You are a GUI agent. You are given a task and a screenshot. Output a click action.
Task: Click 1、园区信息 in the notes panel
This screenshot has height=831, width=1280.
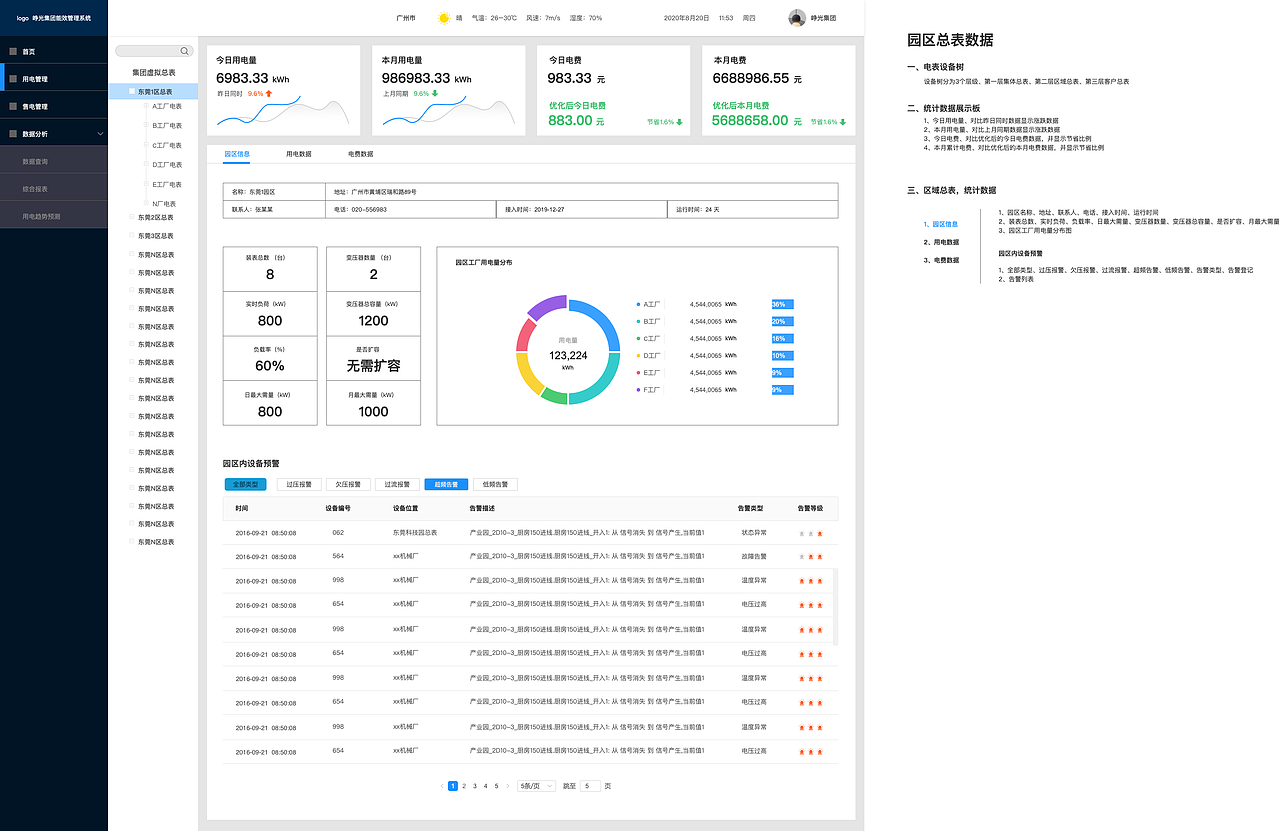(940, 224)
